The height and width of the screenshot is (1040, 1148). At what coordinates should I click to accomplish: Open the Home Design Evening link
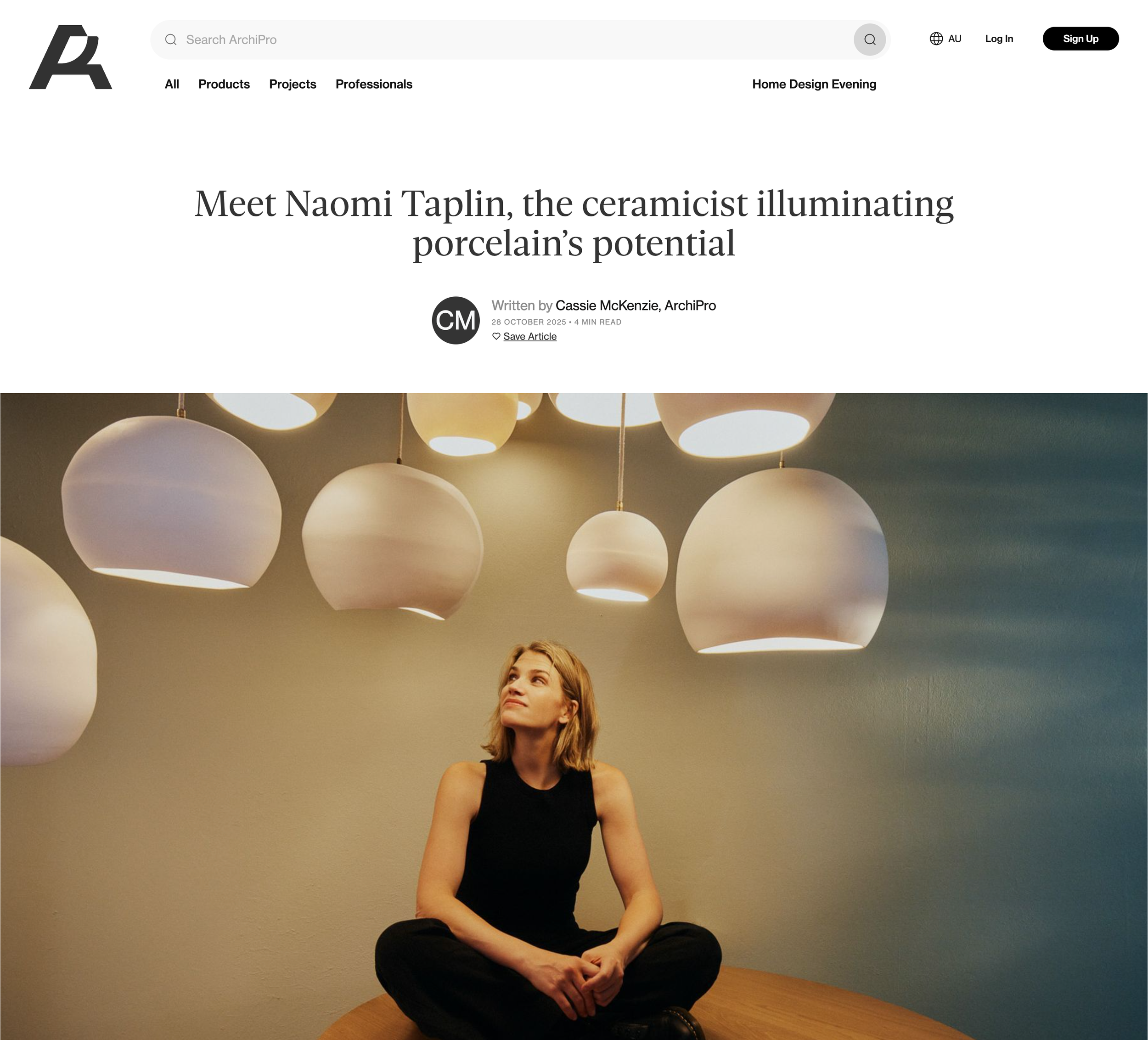[x=814, y=85]
